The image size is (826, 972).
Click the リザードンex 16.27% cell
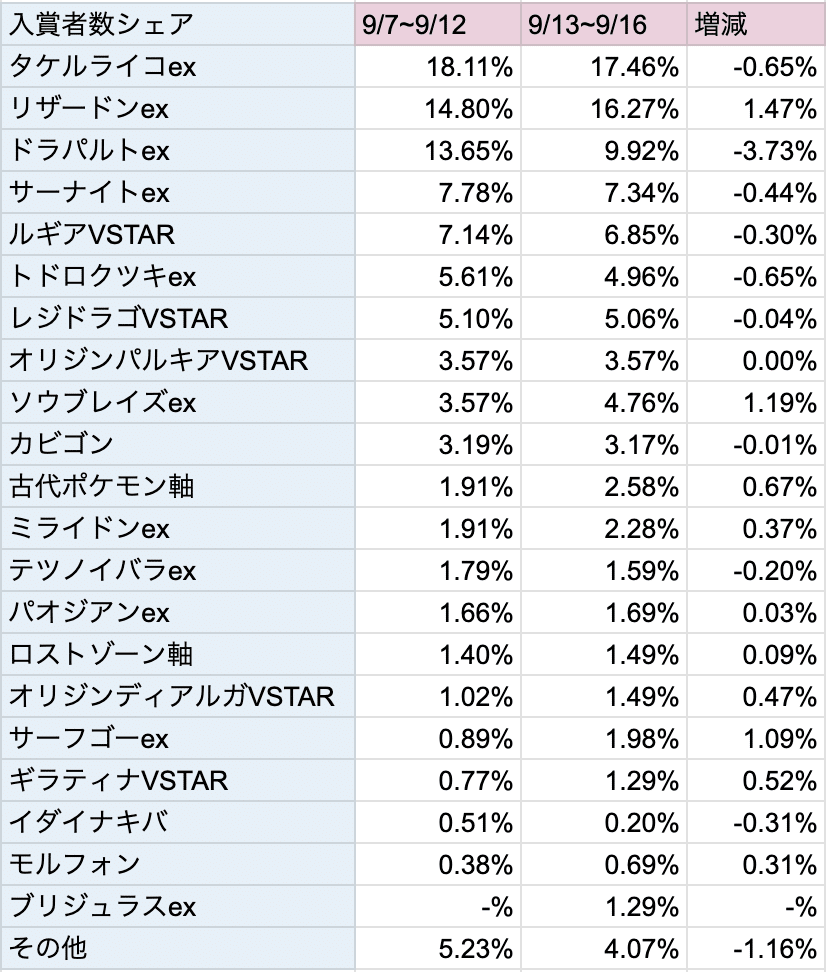click(x=604, y=108)
